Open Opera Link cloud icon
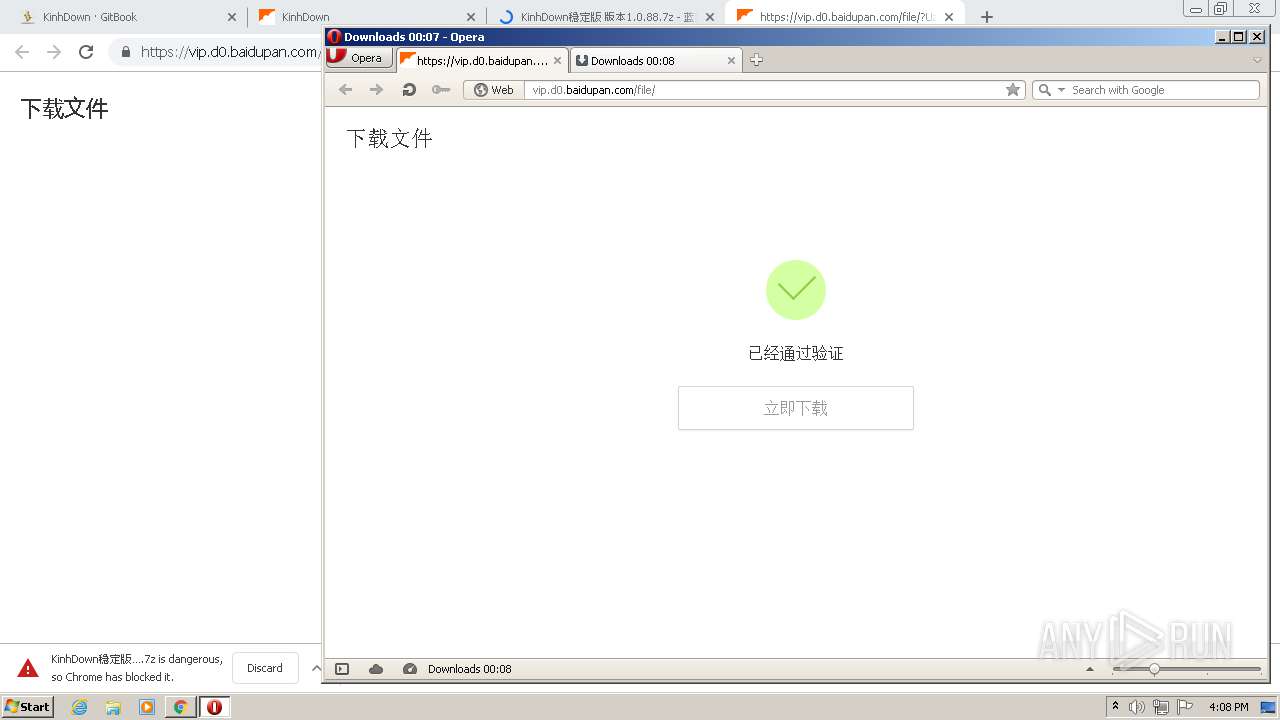This screenshot has height=720, width=1280. (x=376, y=669)
